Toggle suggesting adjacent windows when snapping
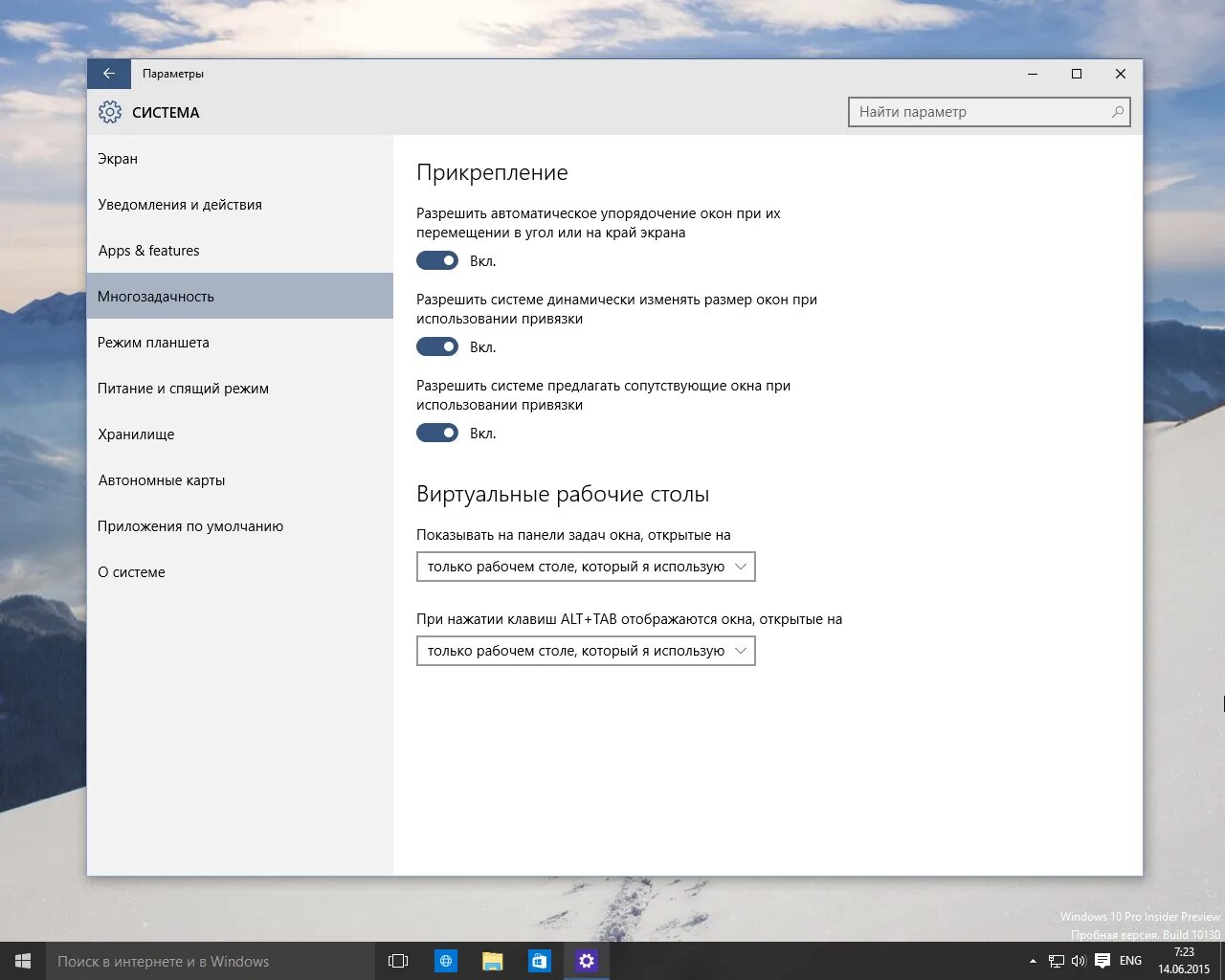The width and height of the screenshot is (1225, 980). 437,433
